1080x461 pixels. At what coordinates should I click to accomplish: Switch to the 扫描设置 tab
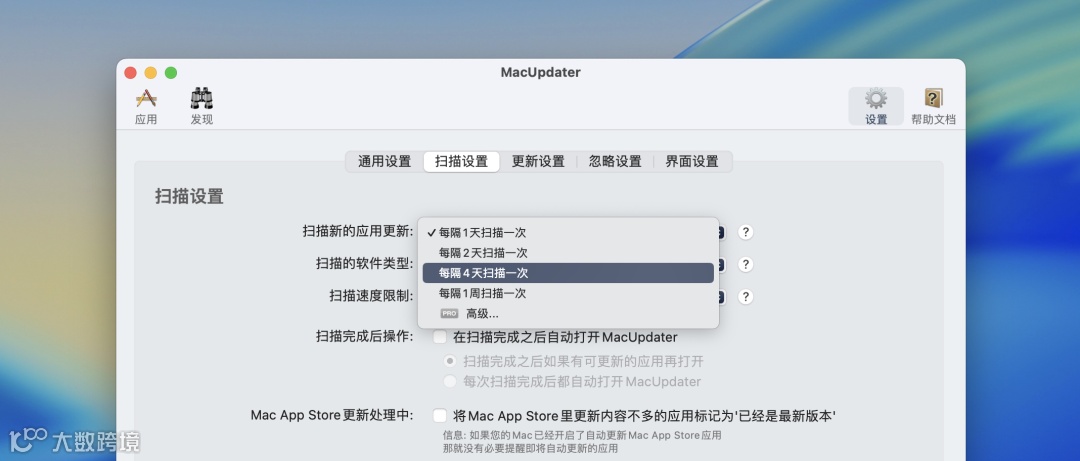(461, 162)
